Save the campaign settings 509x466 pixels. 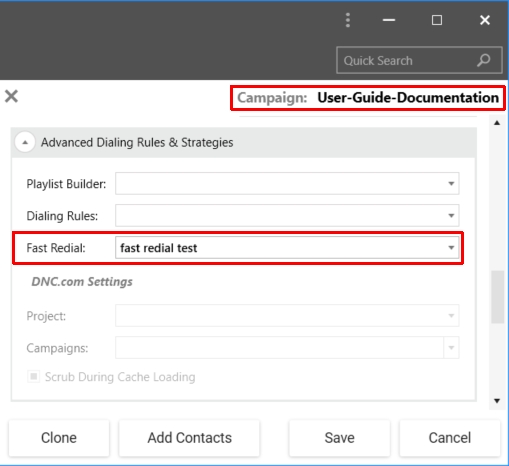pos(340,438)
